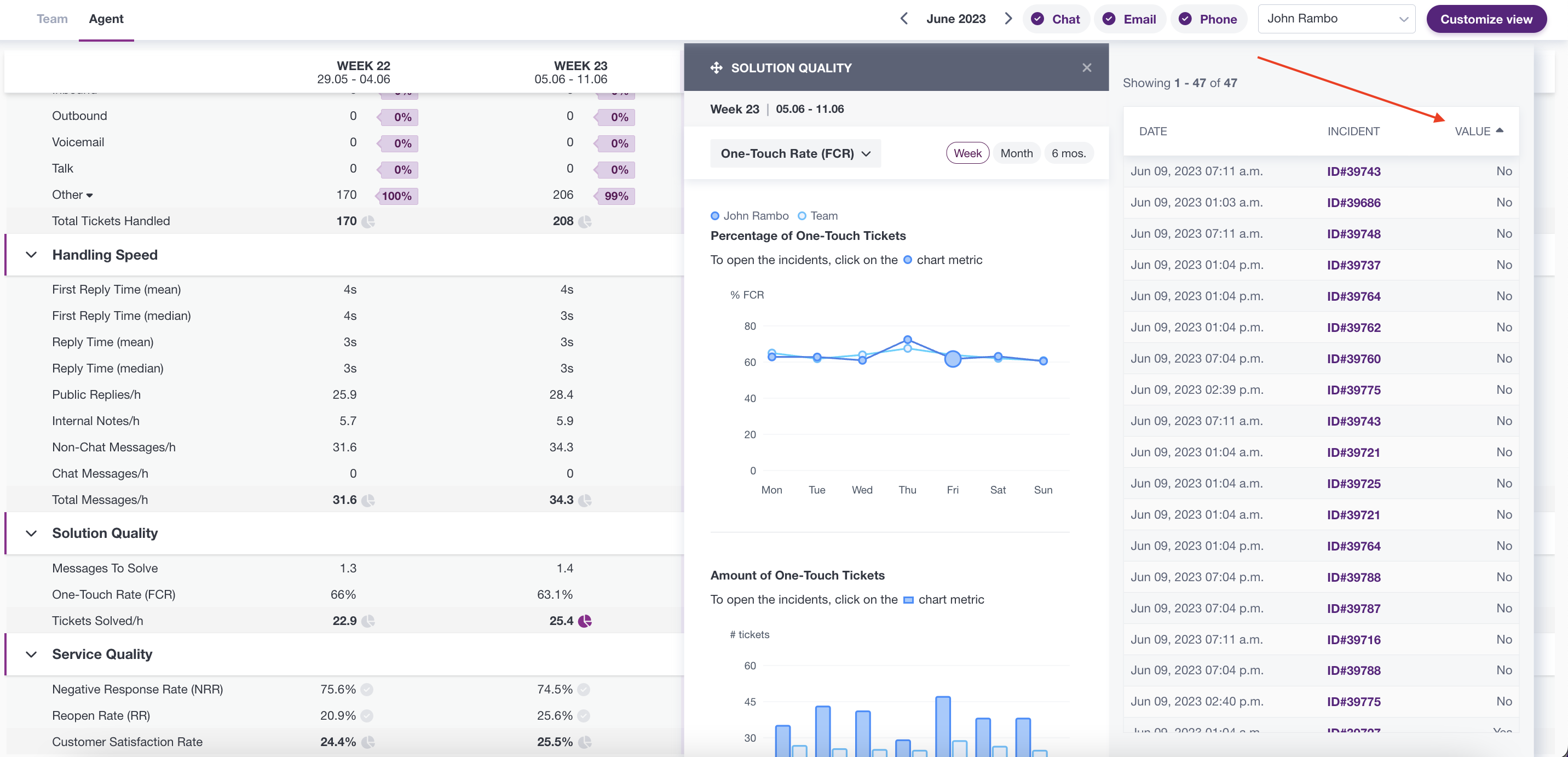Close the Solution Quality panel
This screenshot has height=757, width=1568.
tap(1087, 67)
